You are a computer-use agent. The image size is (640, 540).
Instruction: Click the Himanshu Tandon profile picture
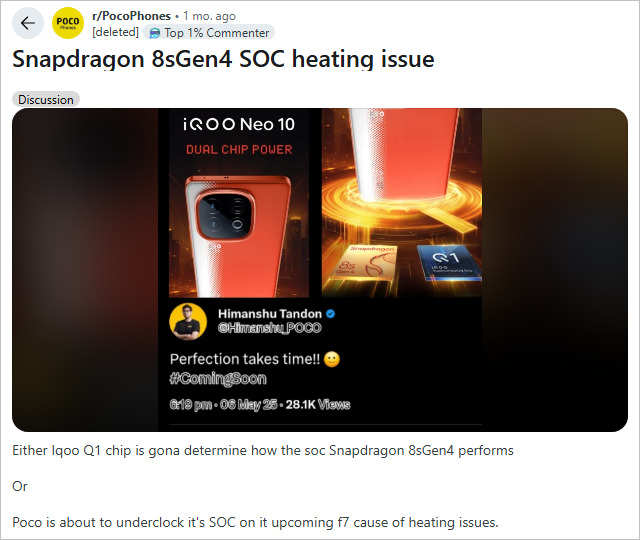pyautogui.click(x=188, y=321)
